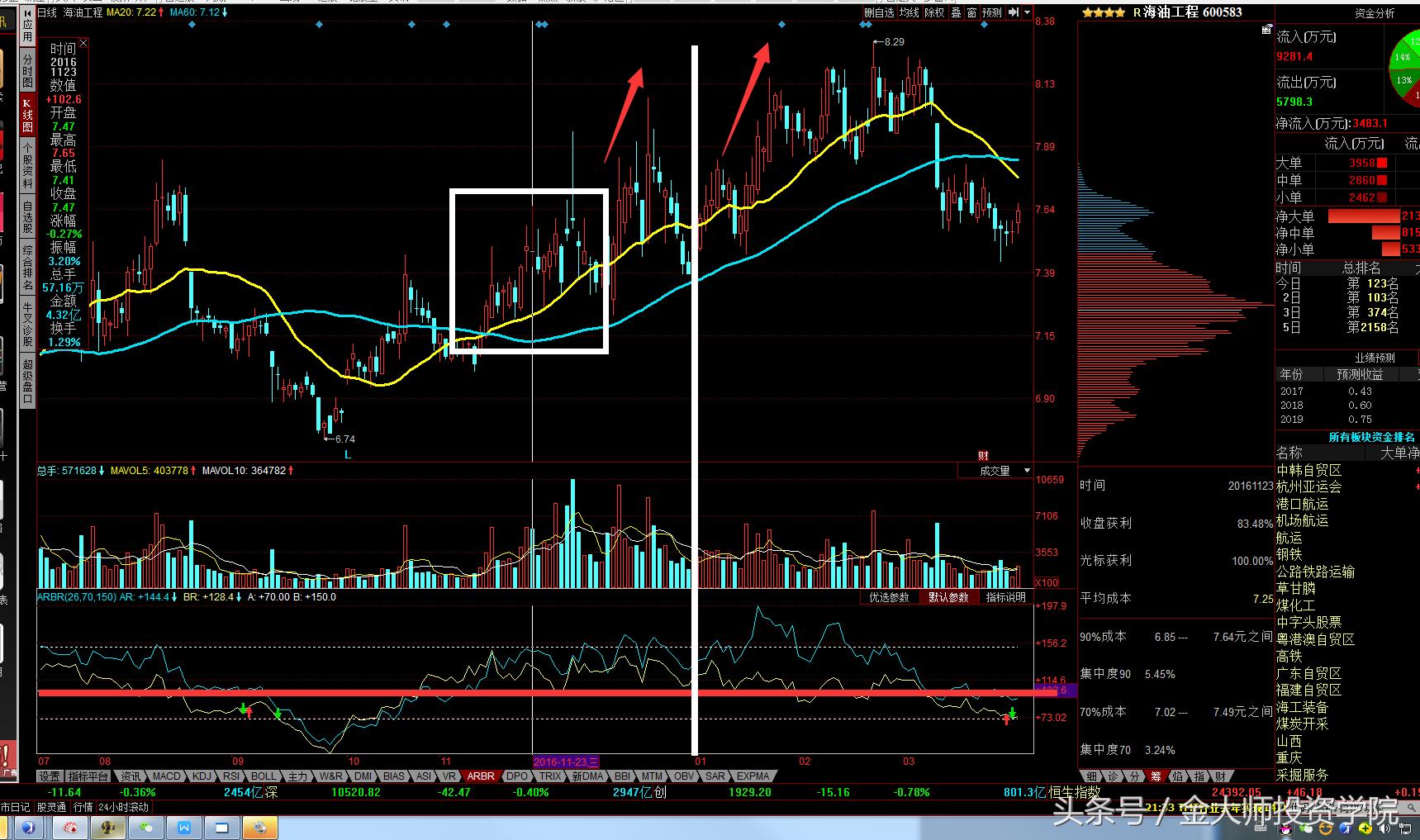Image resolution: width=1420 pixels, height=840 pixels.
Task: Open the 行情 bottom tab
Action: [83, 807]
